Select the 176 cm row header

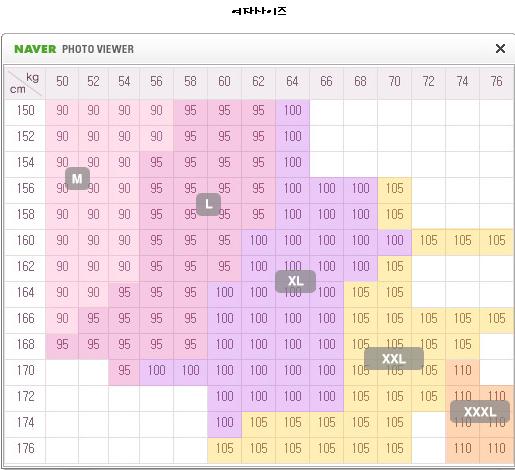coord(25,450)
